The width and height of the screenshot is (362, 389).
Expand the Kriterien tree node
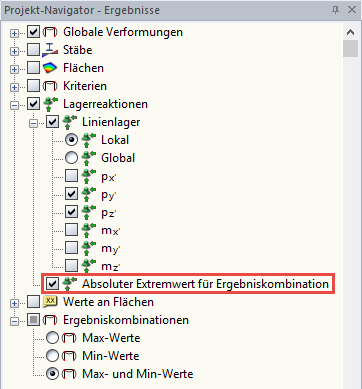[14, 87]
